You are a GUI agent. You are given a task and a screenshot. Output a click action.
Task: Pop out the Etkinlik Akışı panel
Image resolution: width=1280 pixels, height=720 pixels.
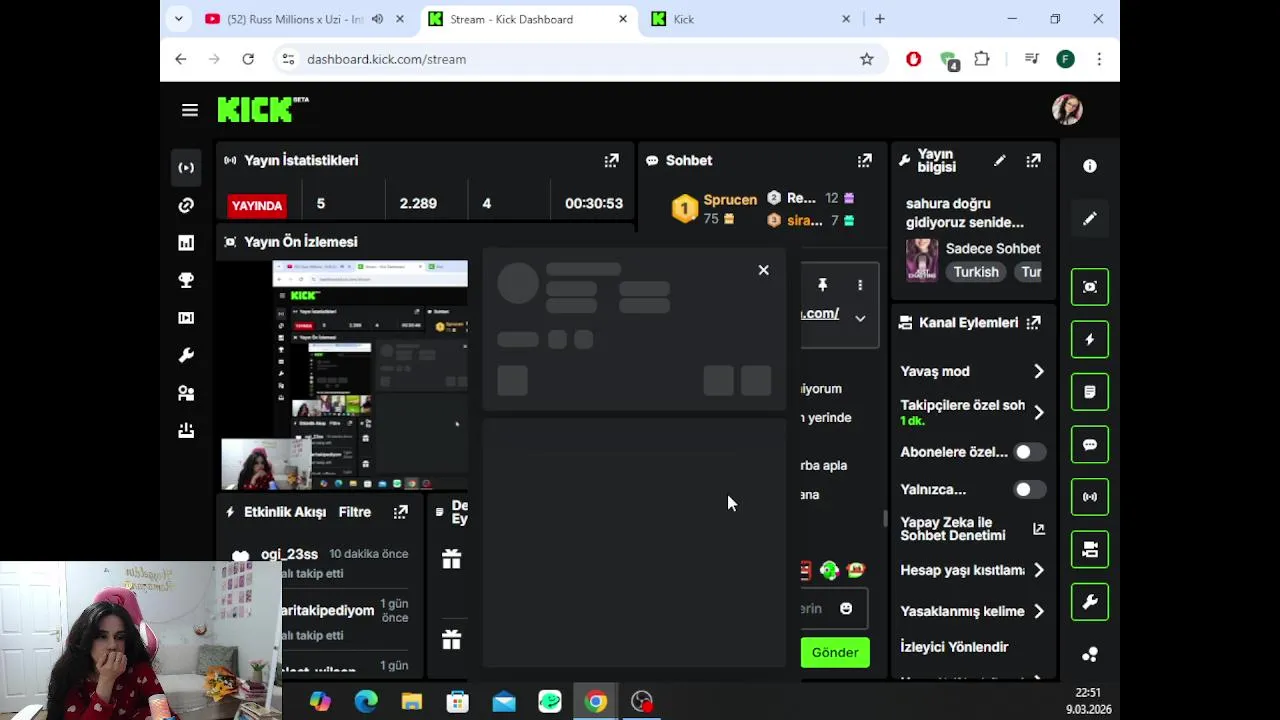[x=400, y=512]
